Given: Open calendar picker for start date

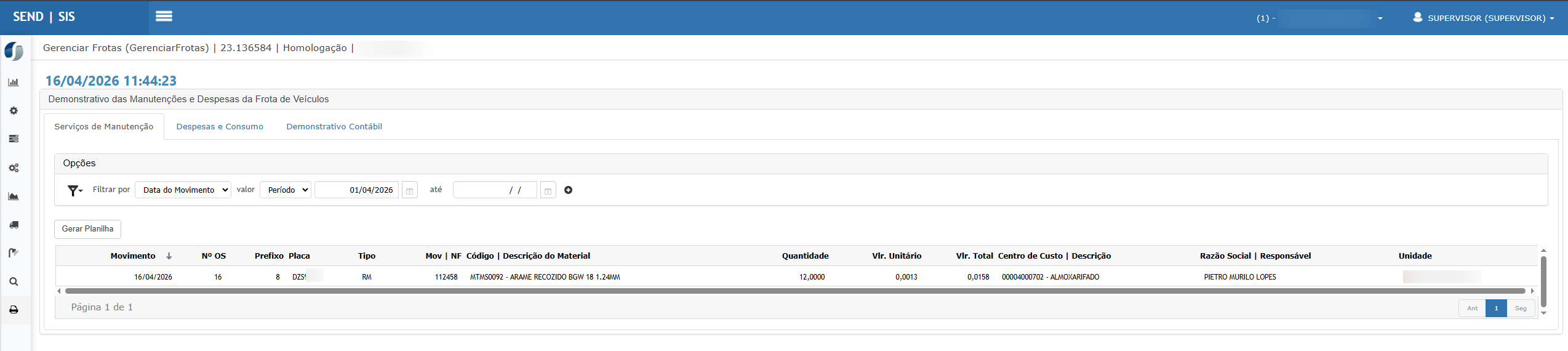Looking at the screenshot, I should pos(409,190).
